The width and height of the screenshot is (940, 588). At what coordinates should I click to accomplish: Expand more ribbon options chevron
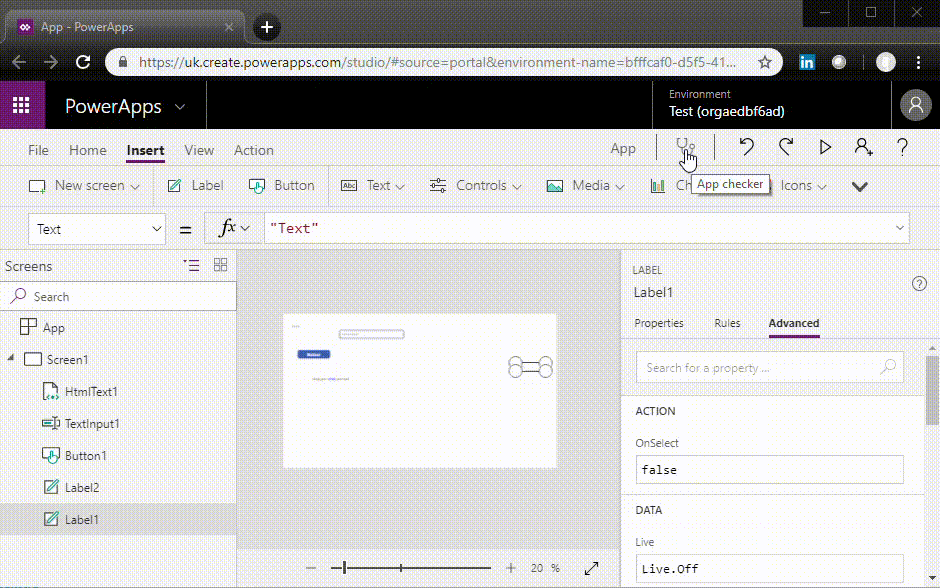(860, 186)
